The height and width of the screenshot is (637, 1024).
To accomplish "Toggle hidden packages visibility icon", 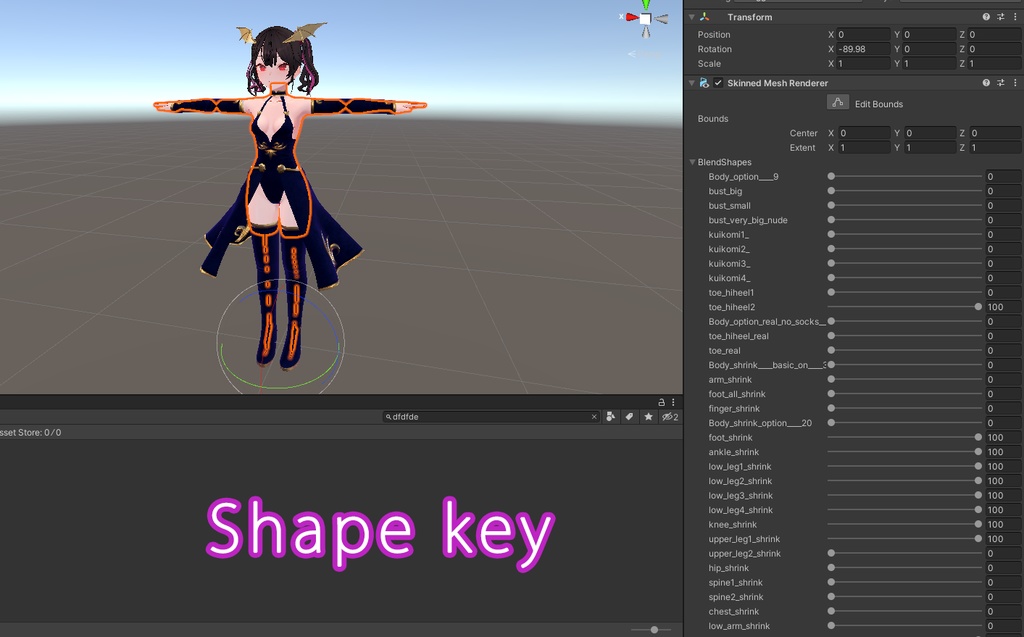I will 670,417.
